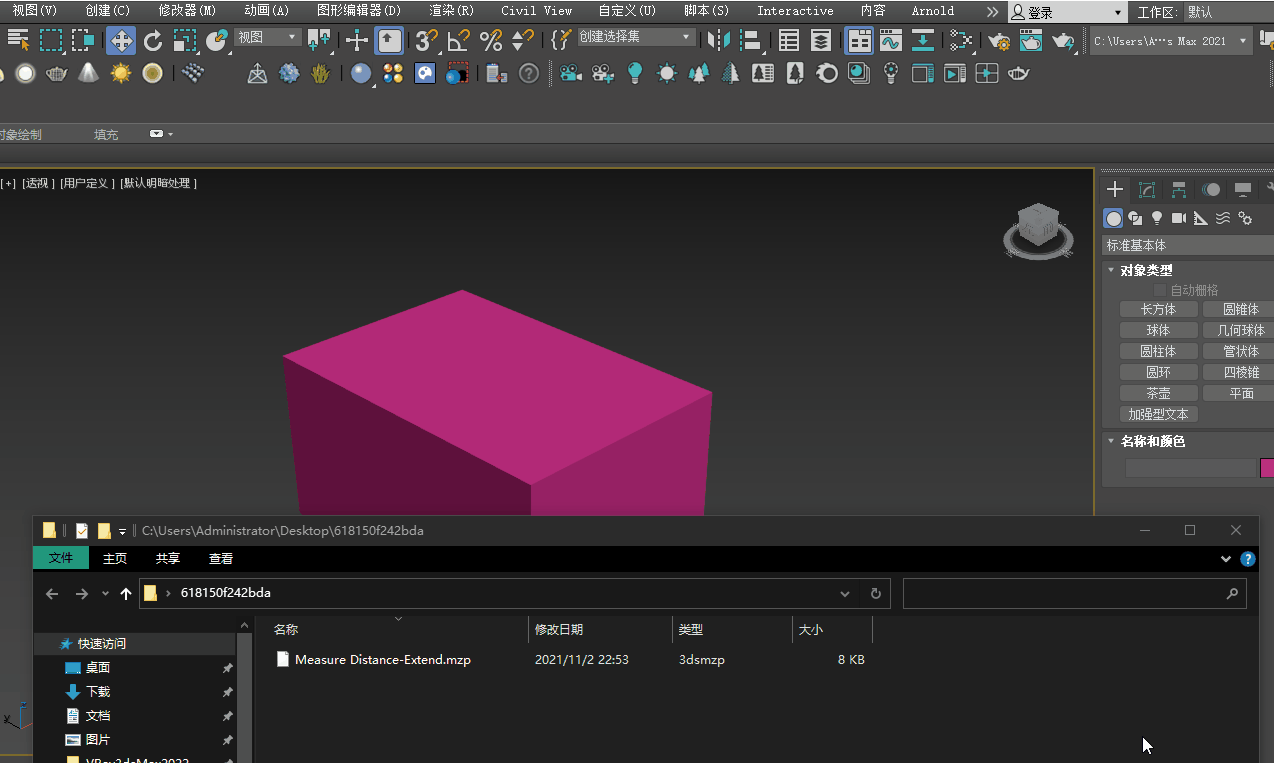Toggle Angle Snap in the toolbar
Viewport: 1274px width, 763px height.
coord(459,41)
